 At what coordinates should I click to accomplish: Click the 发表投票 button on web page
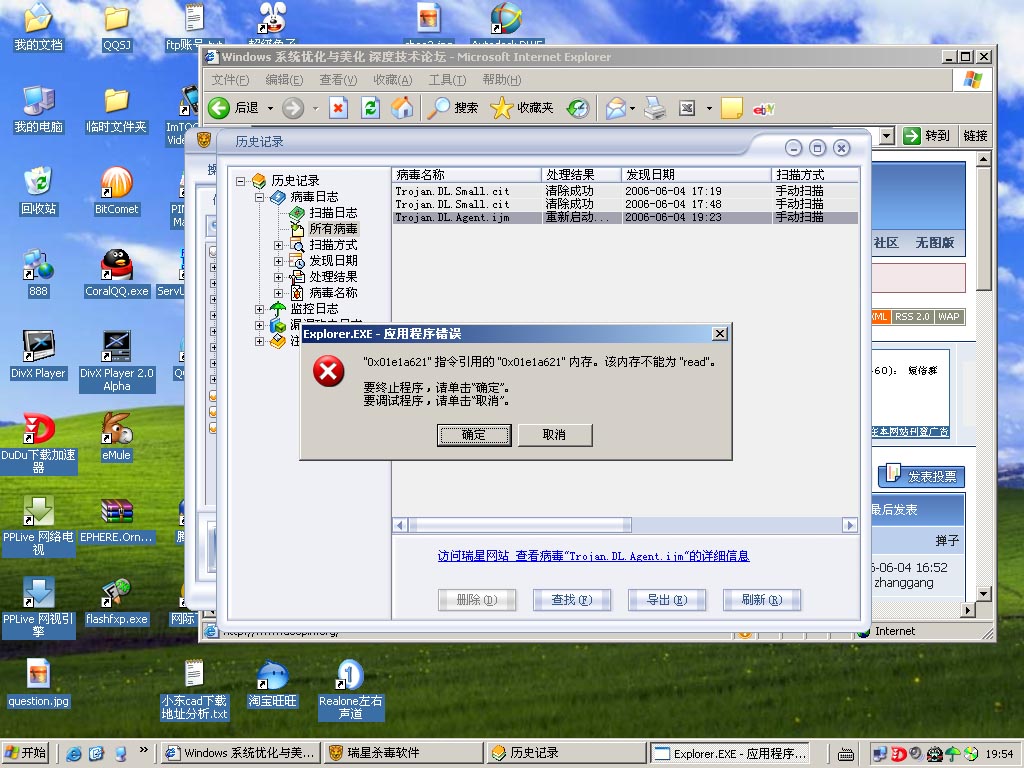[x=921, y=476]
